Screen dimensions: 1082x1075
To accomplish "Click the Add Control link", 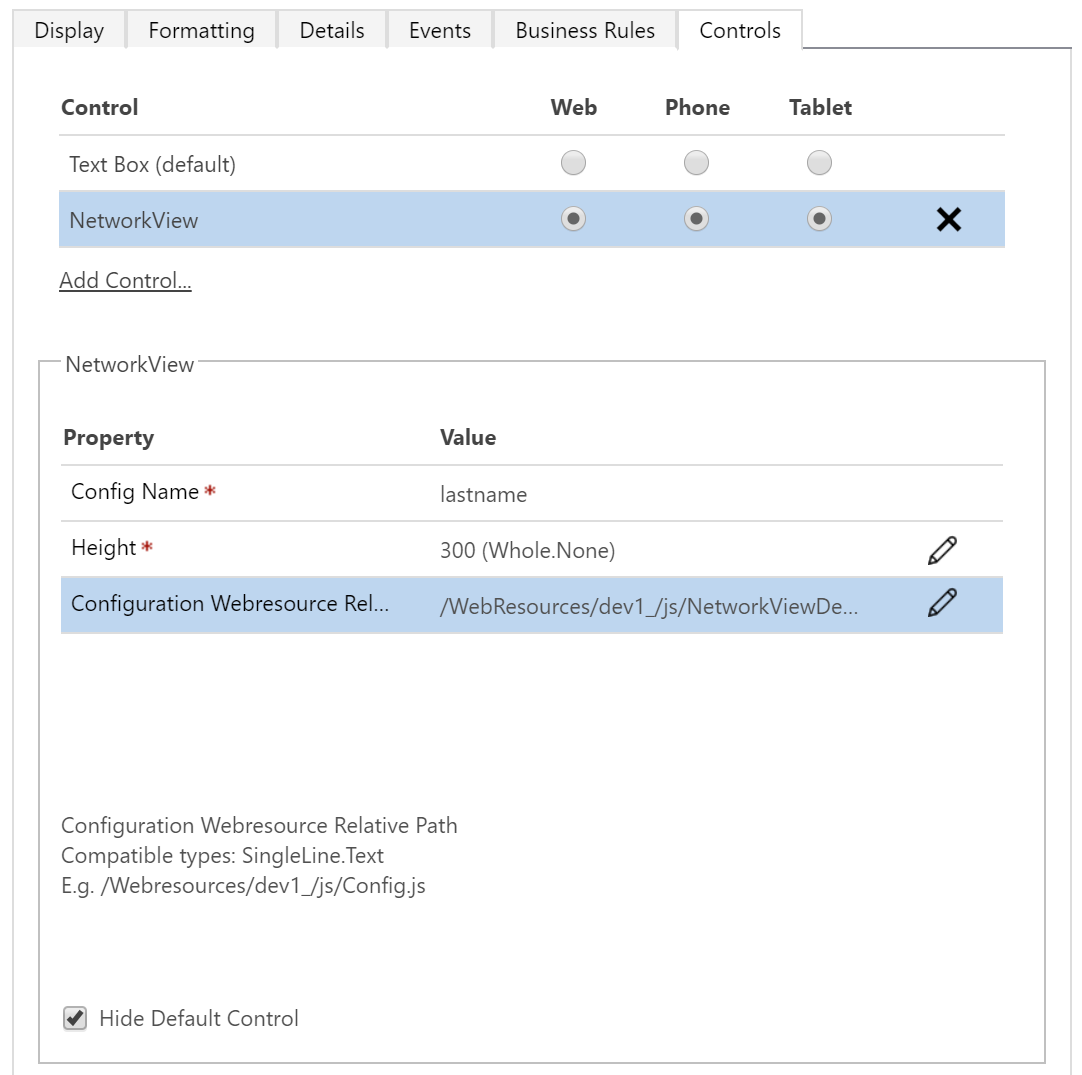I will click(x=125, y=281).
